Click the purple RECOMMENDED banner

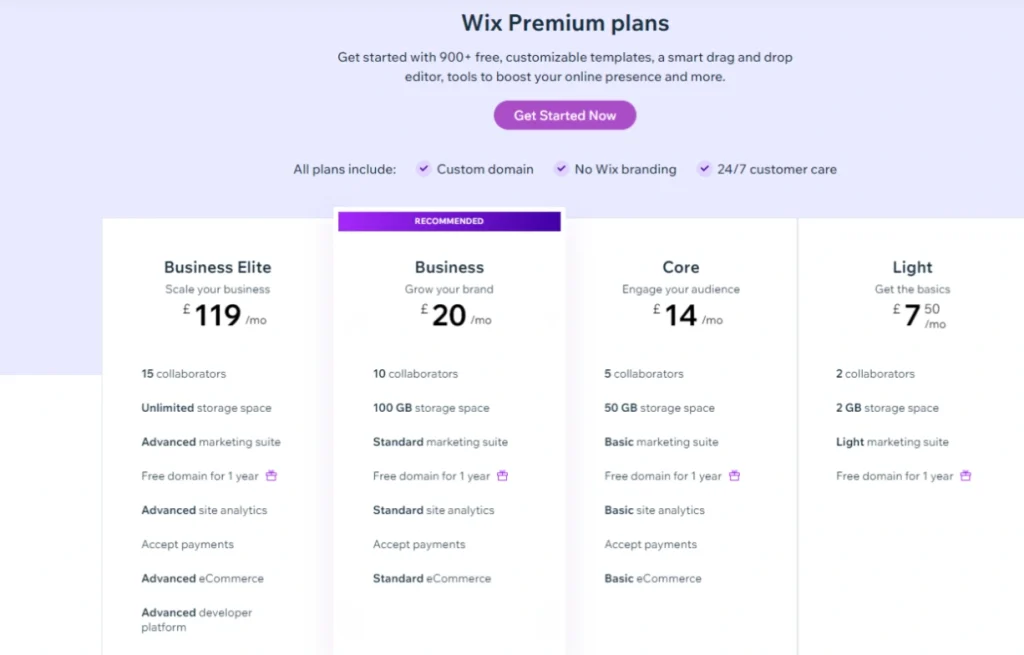pos(449,220)
